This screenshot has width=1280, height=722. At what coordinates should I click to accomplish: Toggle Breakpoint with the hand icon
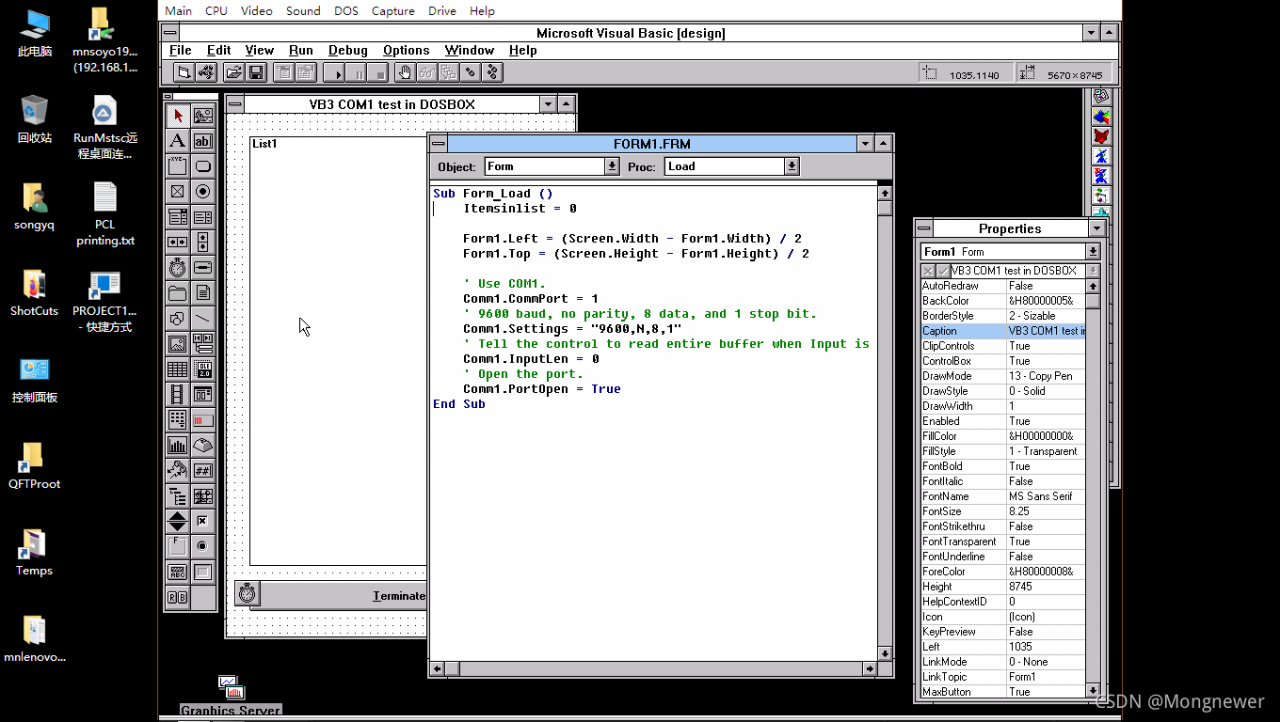(x=404, y=72)
